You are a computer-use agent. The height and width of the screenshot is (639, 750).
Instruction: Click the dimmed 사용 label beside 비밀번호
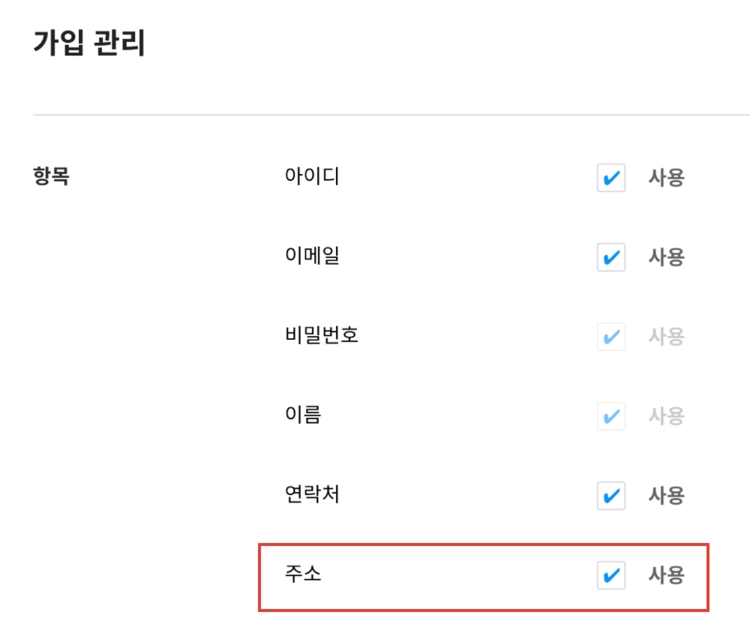(x=666, y=337)
